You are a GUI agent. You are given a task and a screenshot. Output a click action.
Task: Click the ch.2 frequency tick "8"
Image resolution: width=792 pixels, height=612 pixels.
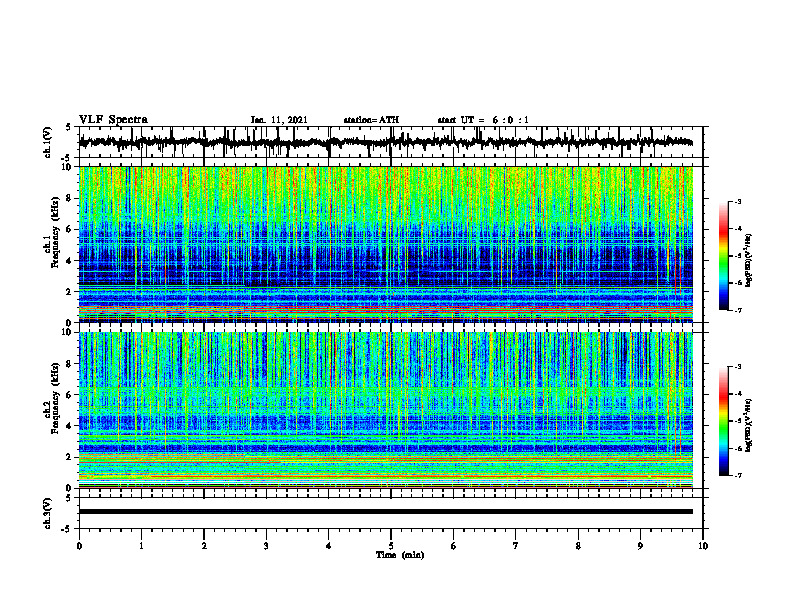click(70, 364)
